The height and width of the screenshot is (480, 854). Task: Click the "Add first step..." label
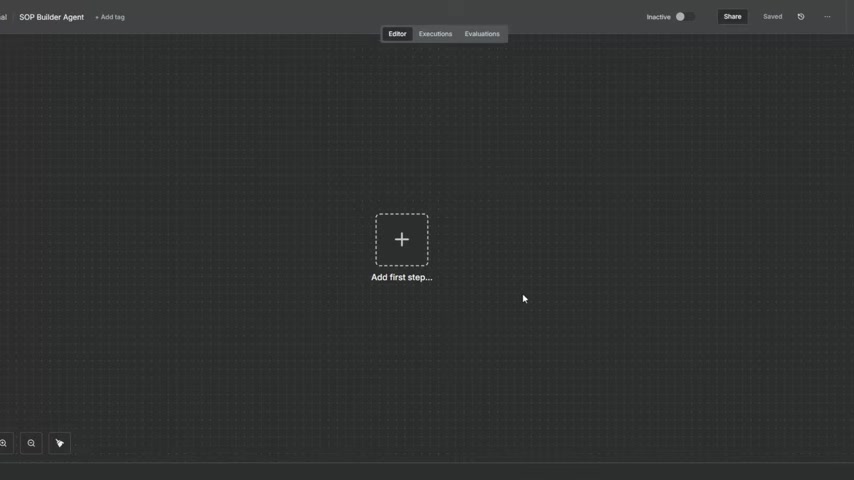point(401,277)
